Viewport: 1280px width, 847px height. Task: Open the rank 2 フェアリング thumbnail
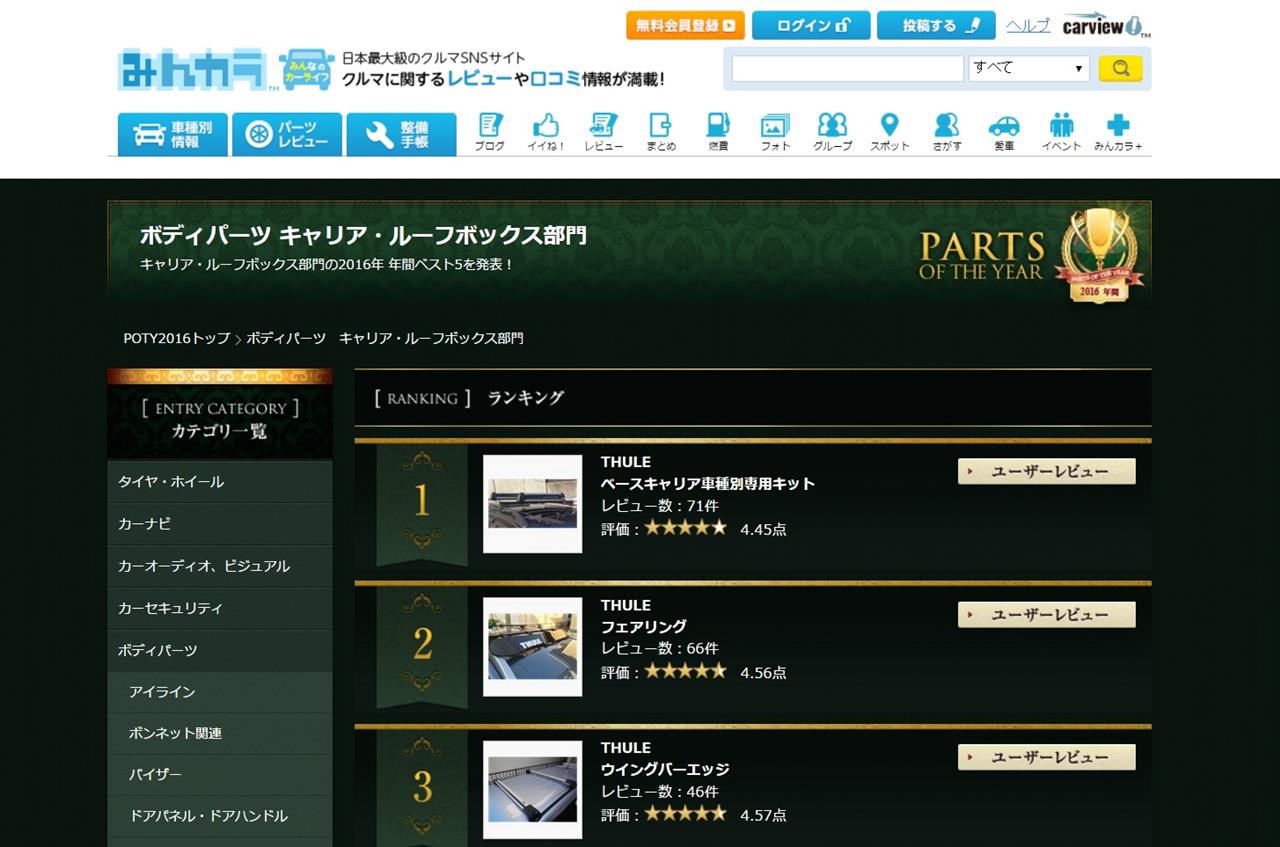(x=533, y=647)
